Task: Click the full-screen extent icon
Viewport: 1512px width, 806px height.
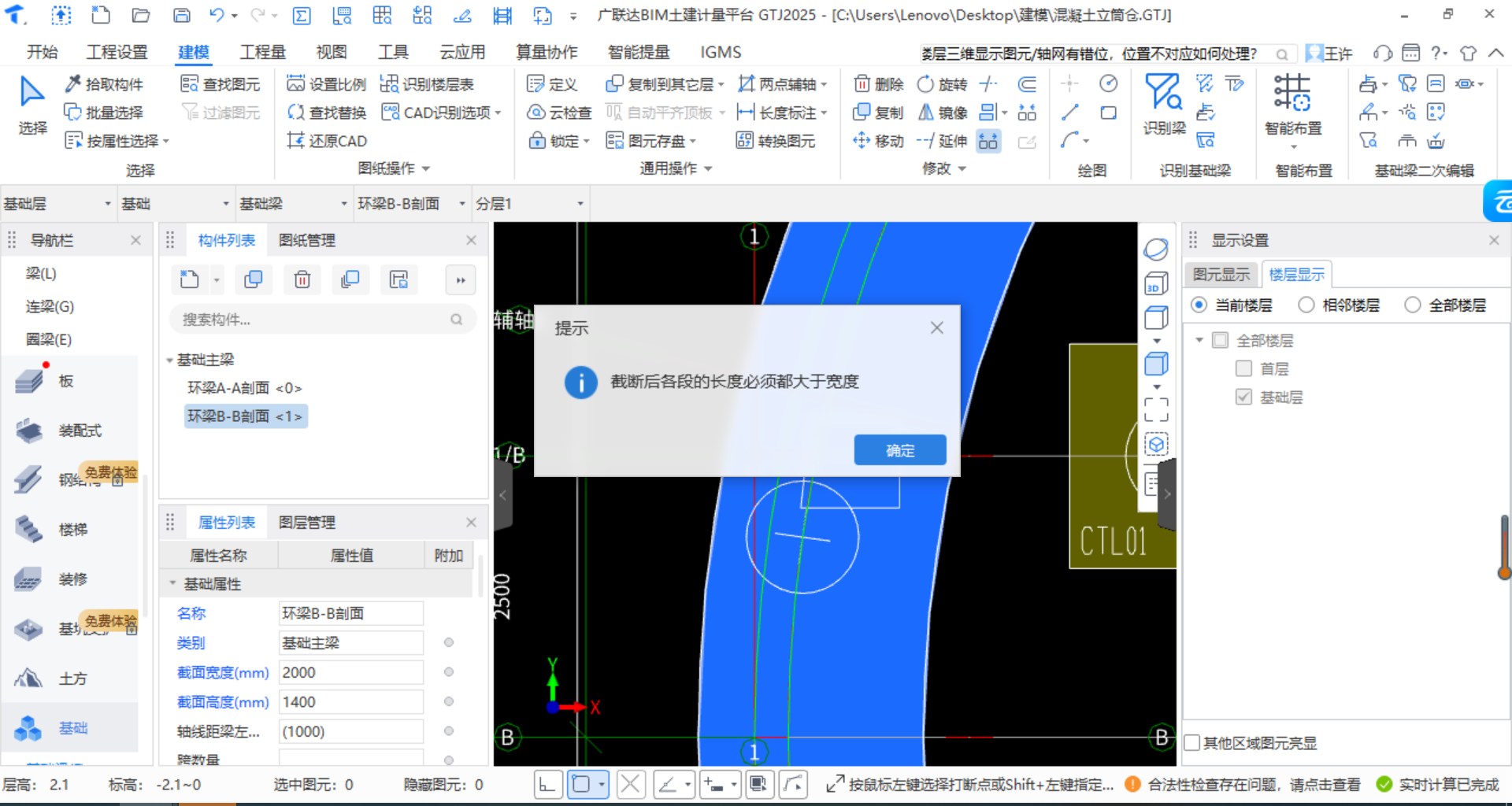Action: (x=1156, y=409)
